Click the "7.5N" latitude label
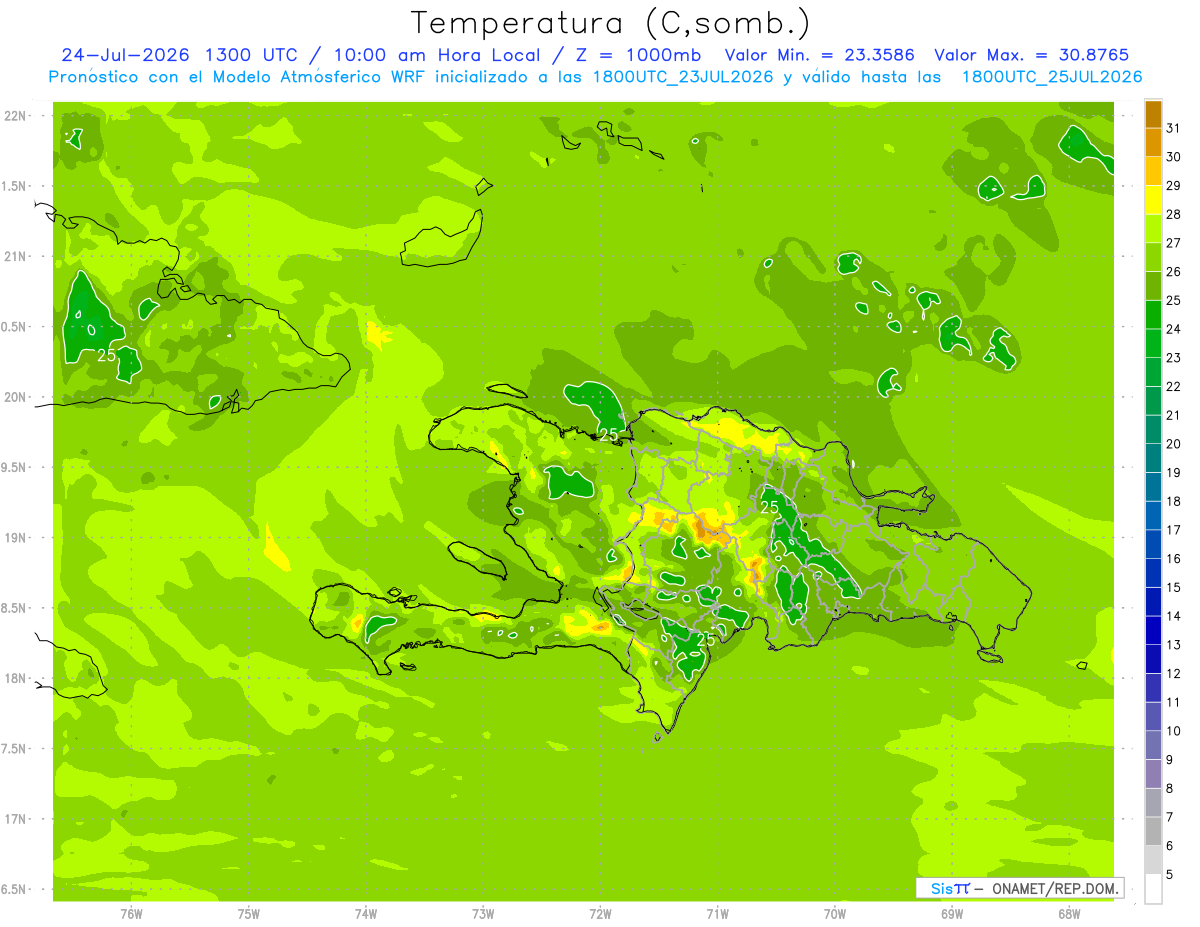1200x927 pixels. click(x=14, y=749)
